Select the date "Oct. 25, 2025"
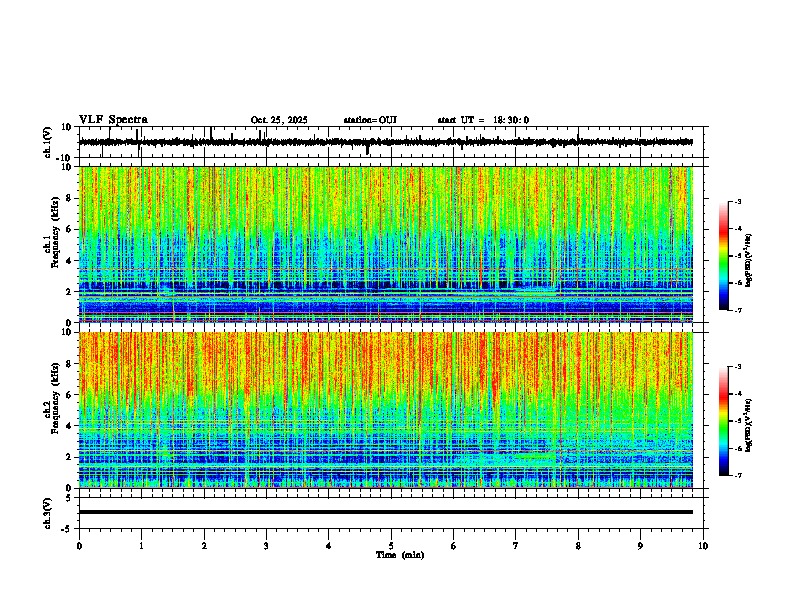Viewport: 792px width, 612px height. point(279,120)
